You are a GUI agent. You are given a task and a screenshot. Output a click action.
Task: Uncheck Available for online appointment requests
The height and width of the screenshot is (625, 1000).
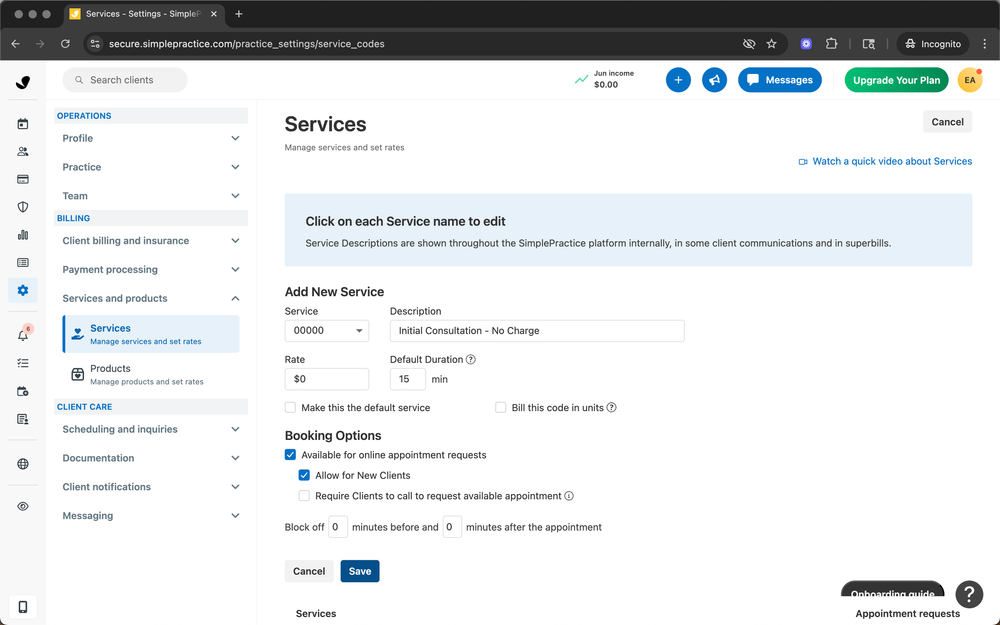tap(290, 455)
